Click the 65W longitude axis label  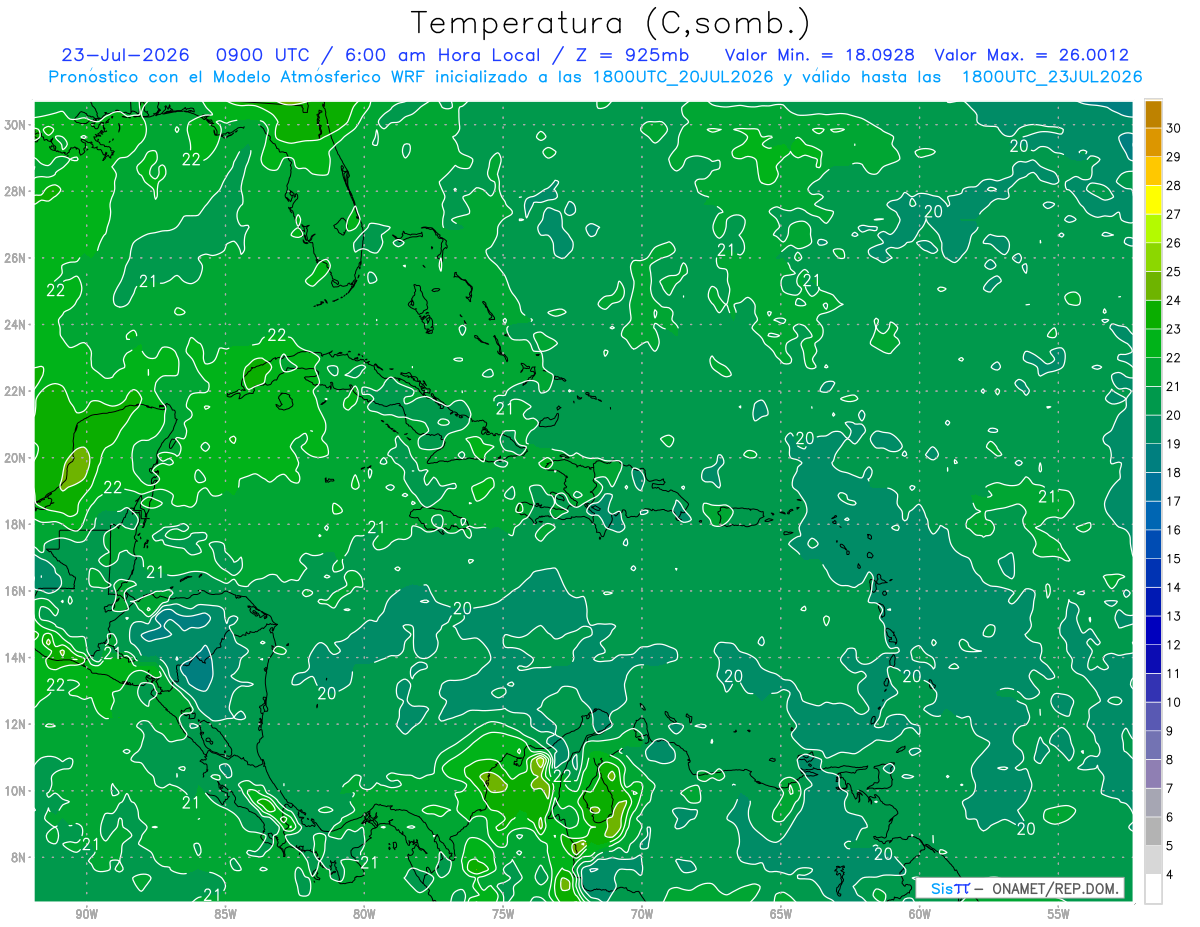[x=781, y=913]
